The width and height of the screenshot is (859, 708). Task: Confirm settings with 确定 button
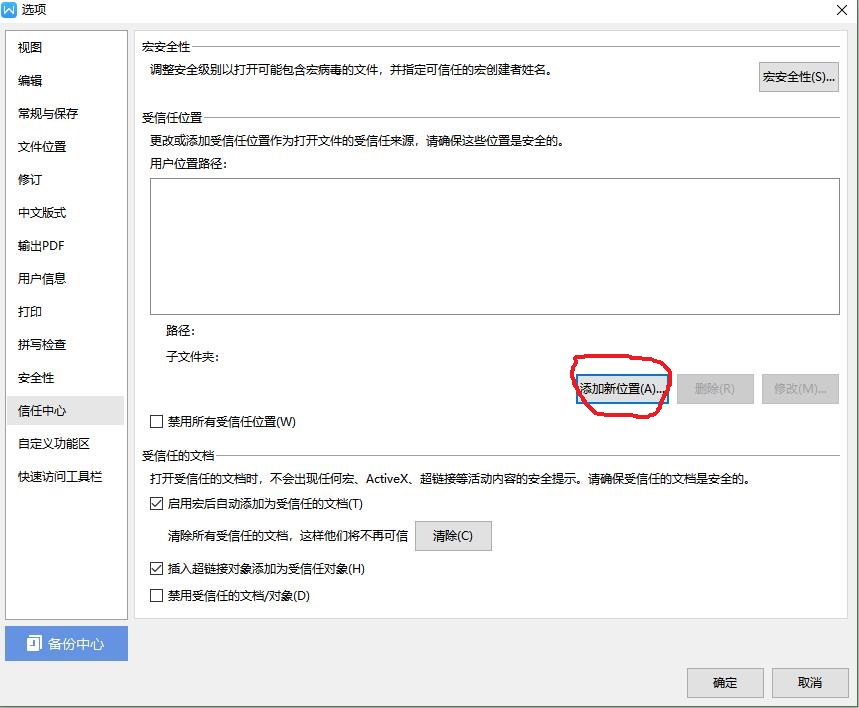(724, 683)
